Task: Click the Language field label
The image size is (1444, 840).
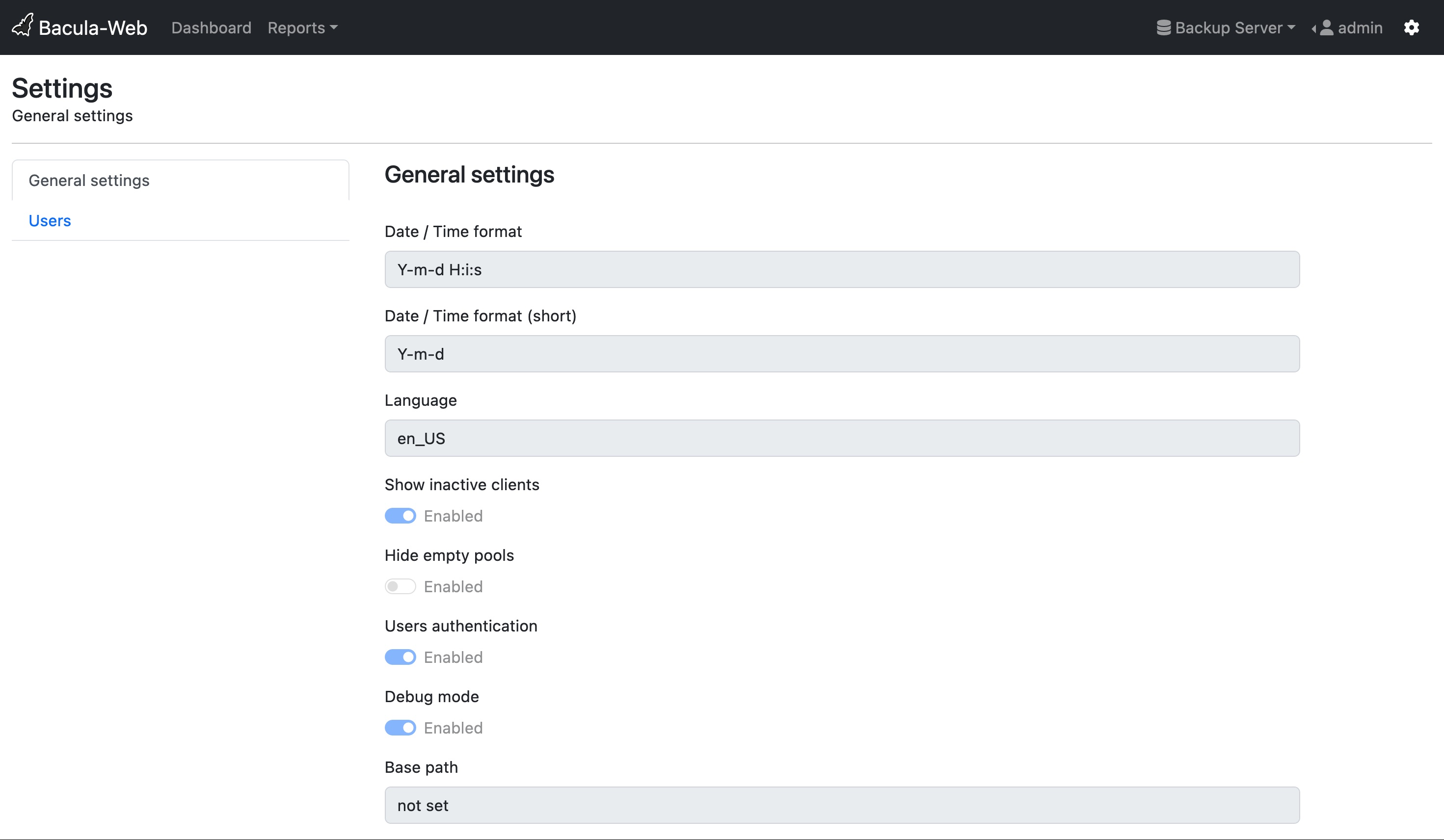Action: coord(421,400)
